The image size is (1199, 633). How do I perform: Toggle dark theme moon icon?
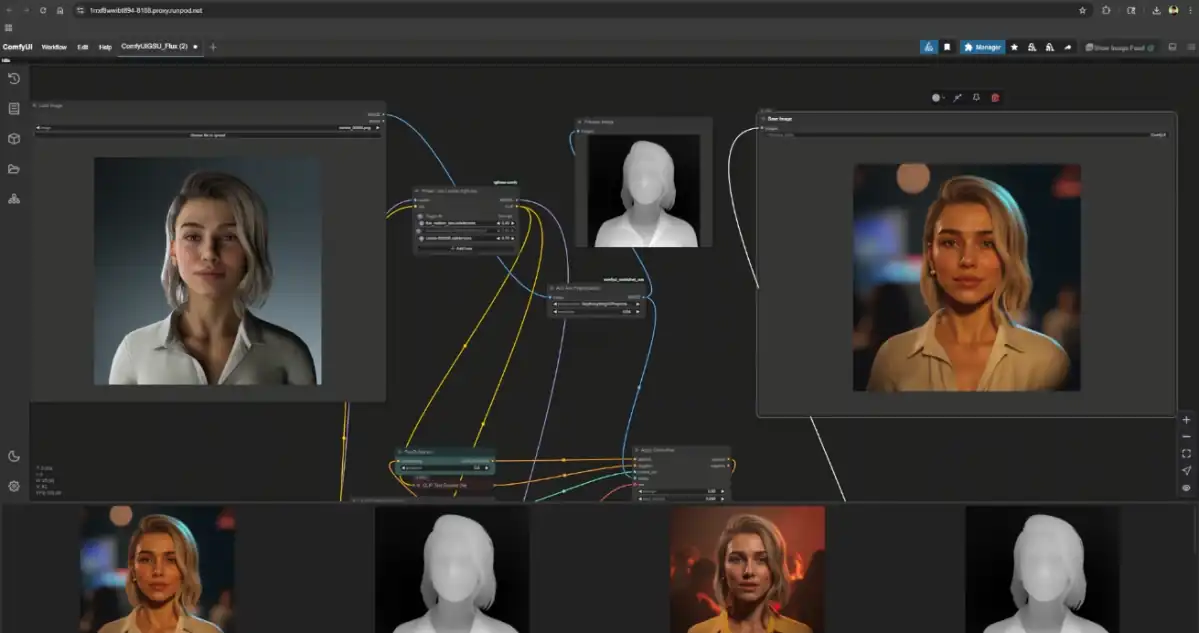(14, 456)
